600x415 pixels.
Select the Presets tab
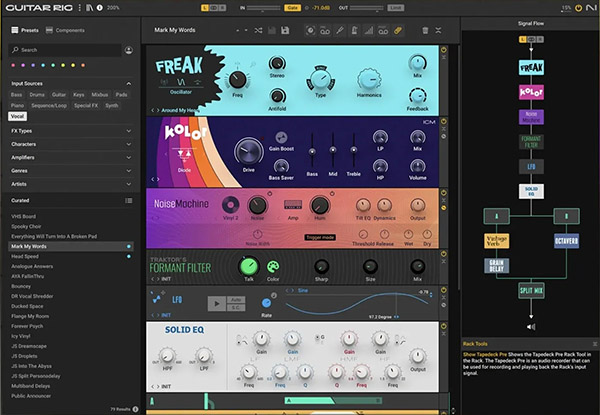tap(28, 31)
